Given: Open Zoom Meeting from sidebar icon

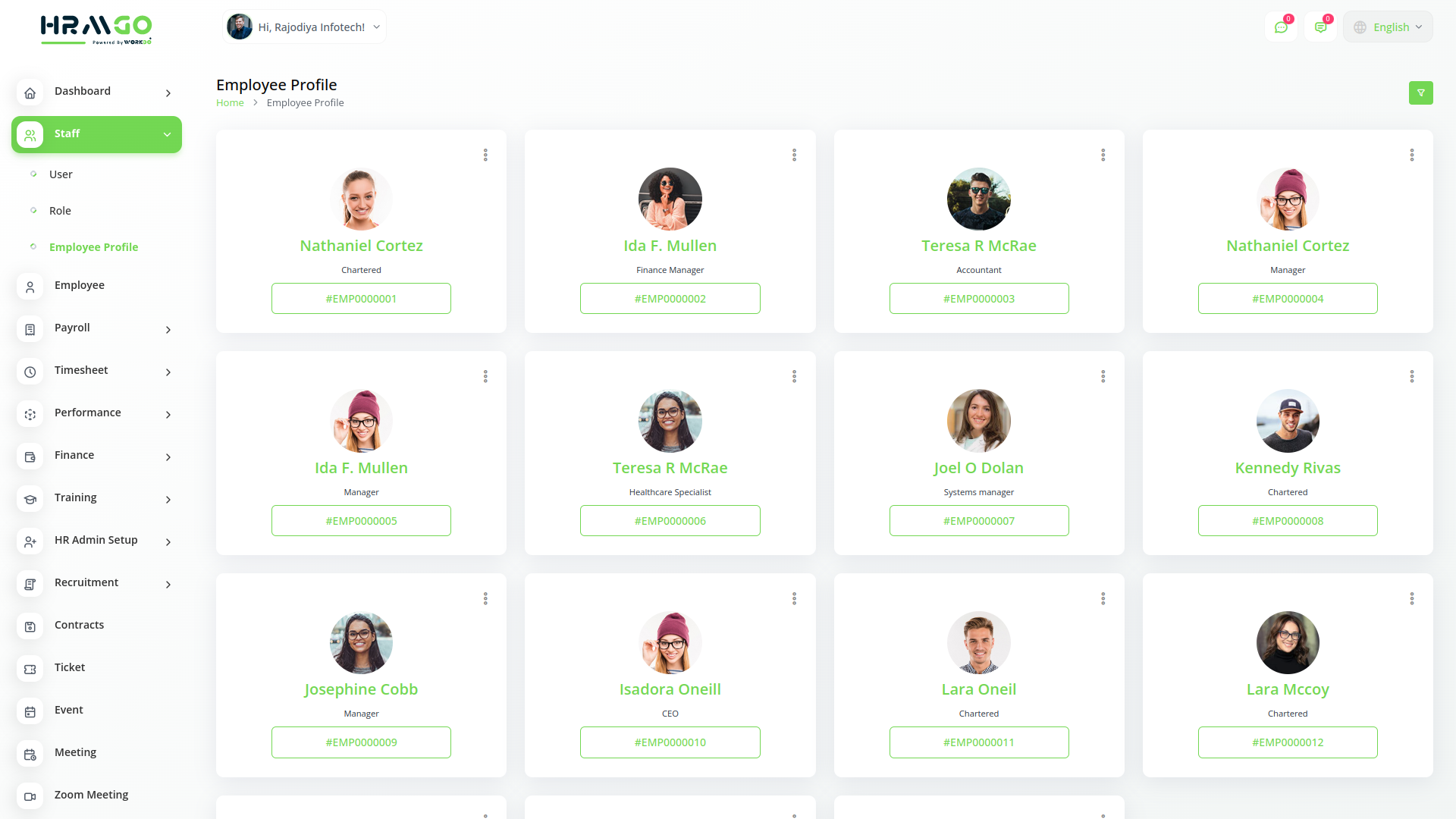Looking at the screenshot, I should pyautogui.click(x=30, y=795).
